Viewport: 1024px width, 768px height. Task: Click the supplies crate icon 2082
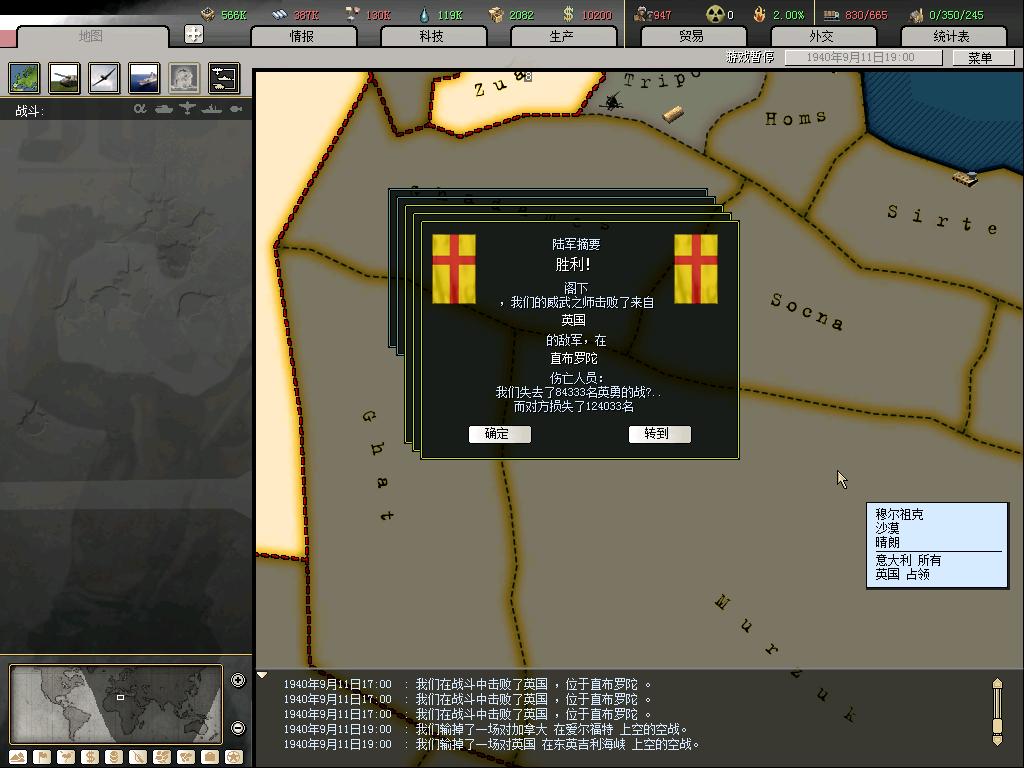point(496,14)
